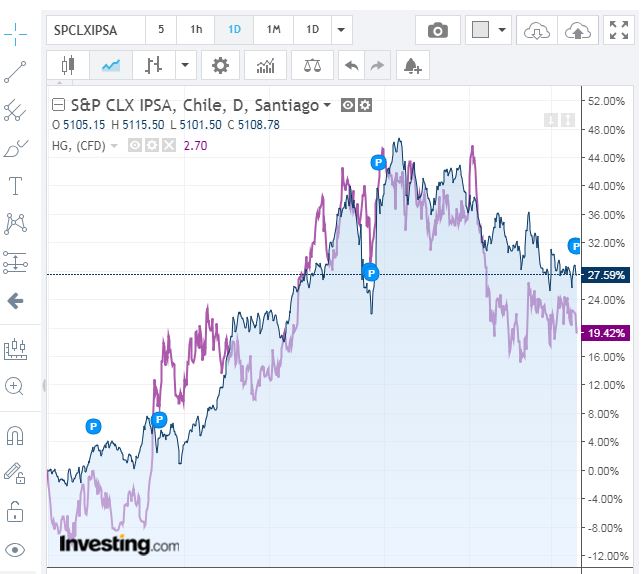Viewport: 642px width, 574px height.
Task: Enter fullscreen chart mode
Action: (619, 30)
